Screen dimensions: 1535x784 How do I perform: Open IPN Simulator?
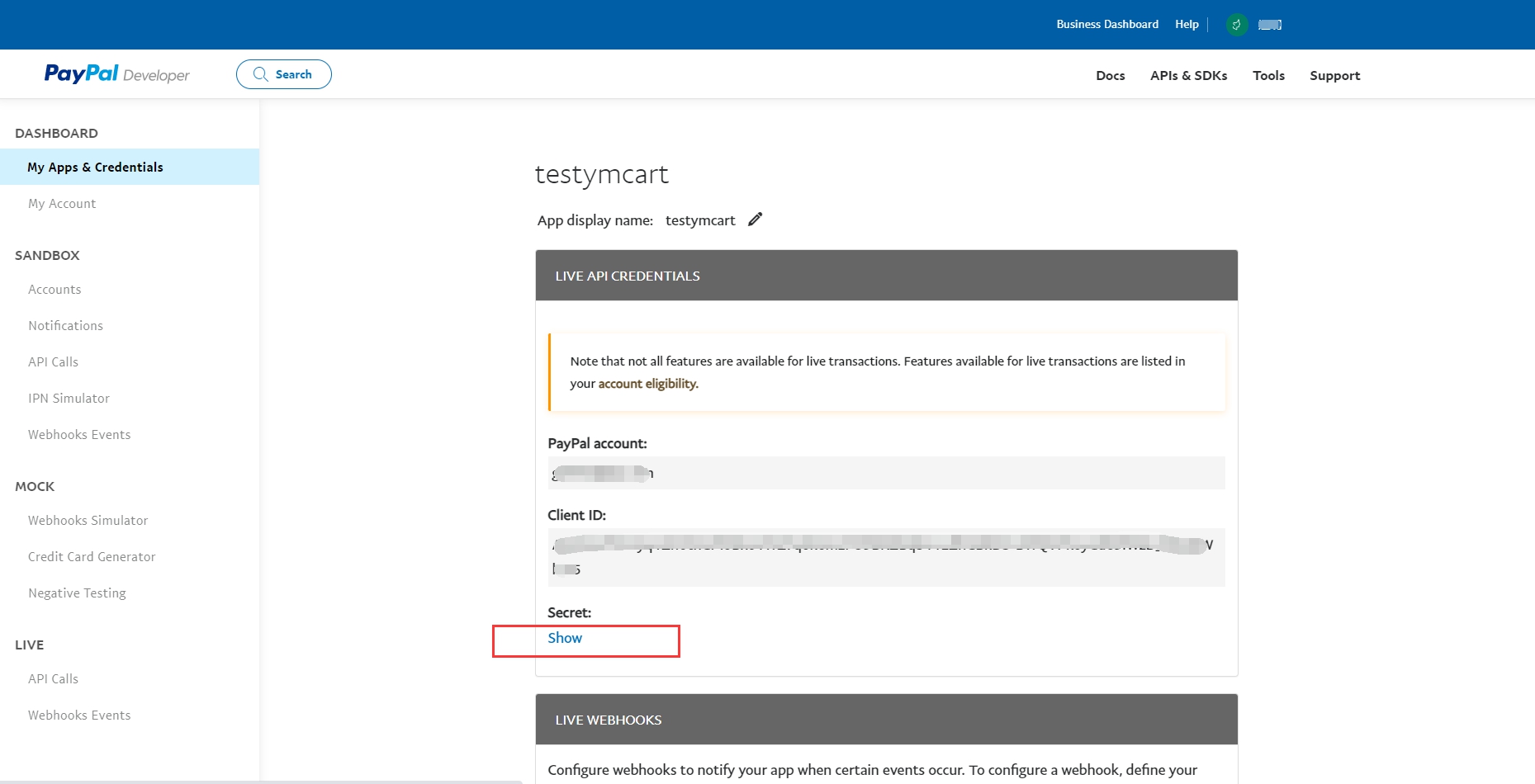(x=69, y=399)
